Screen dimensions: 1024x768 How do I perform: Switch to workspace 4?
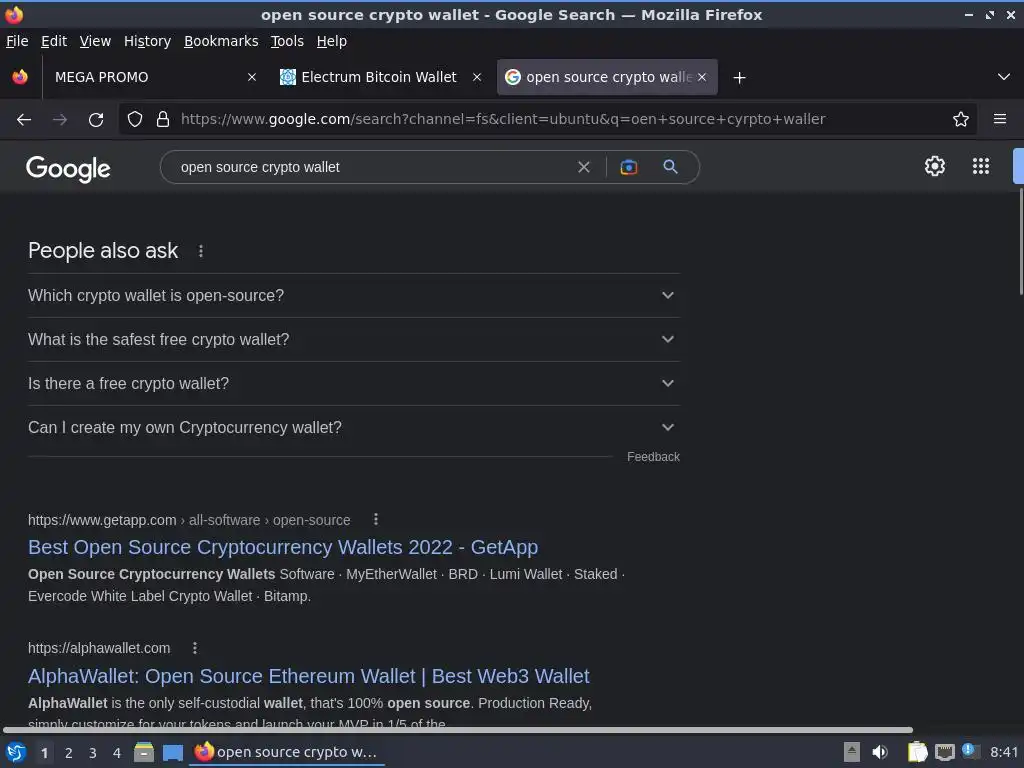click(x=117, y=753)
